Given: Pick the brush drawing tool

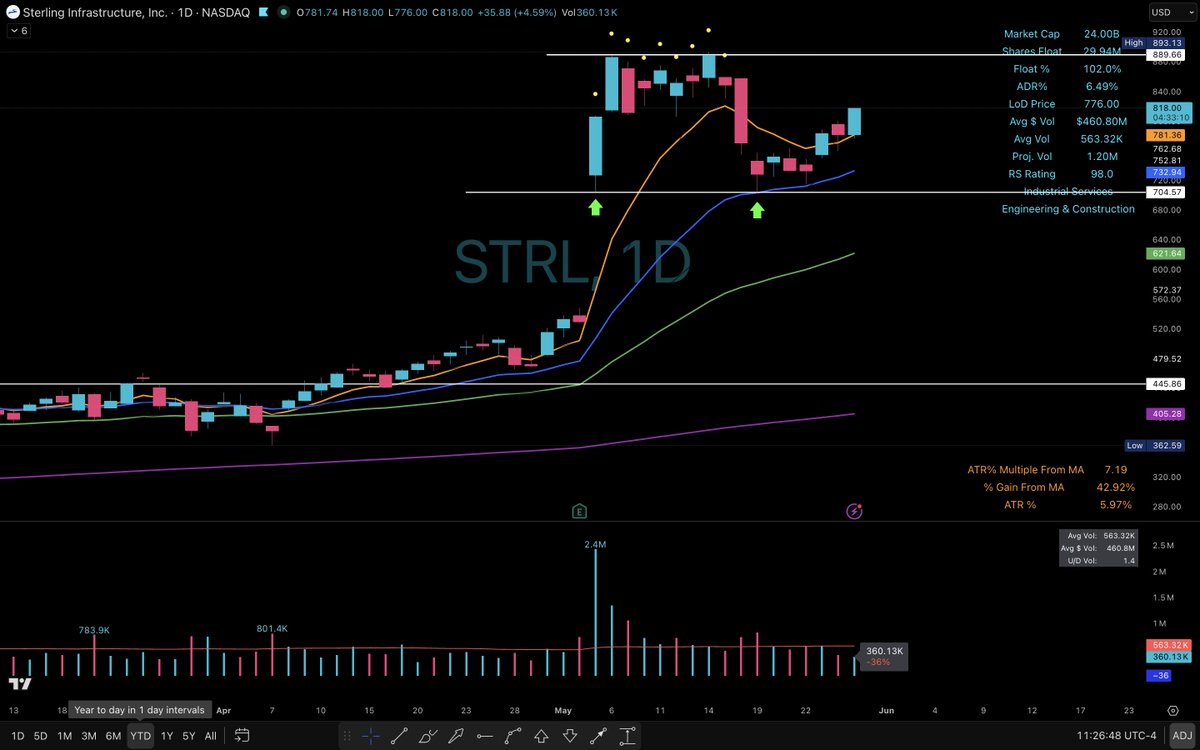Looking at the screenshot, I should pos(428,736).
